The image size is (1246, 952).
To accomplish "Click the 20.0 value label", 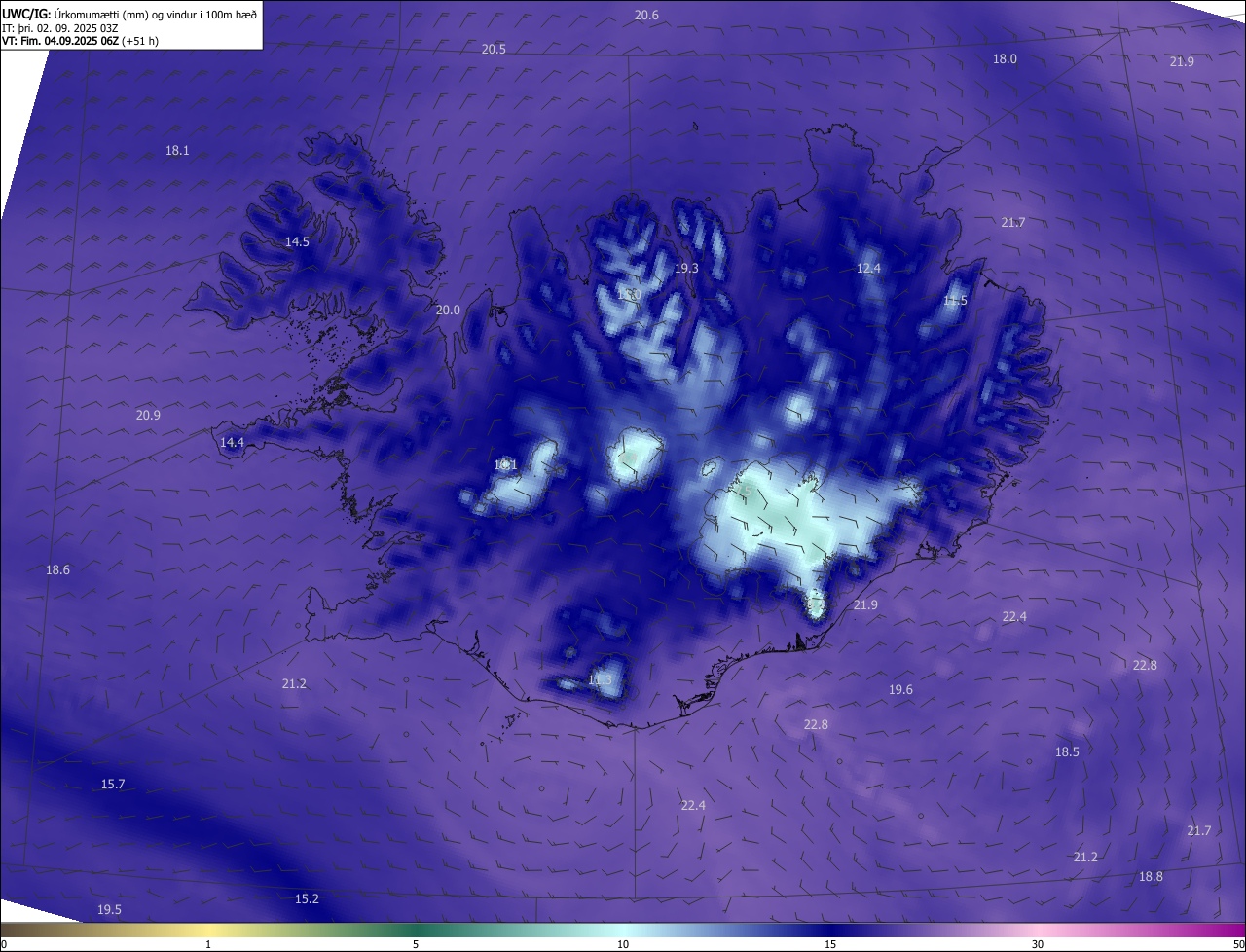I will 448,310.
